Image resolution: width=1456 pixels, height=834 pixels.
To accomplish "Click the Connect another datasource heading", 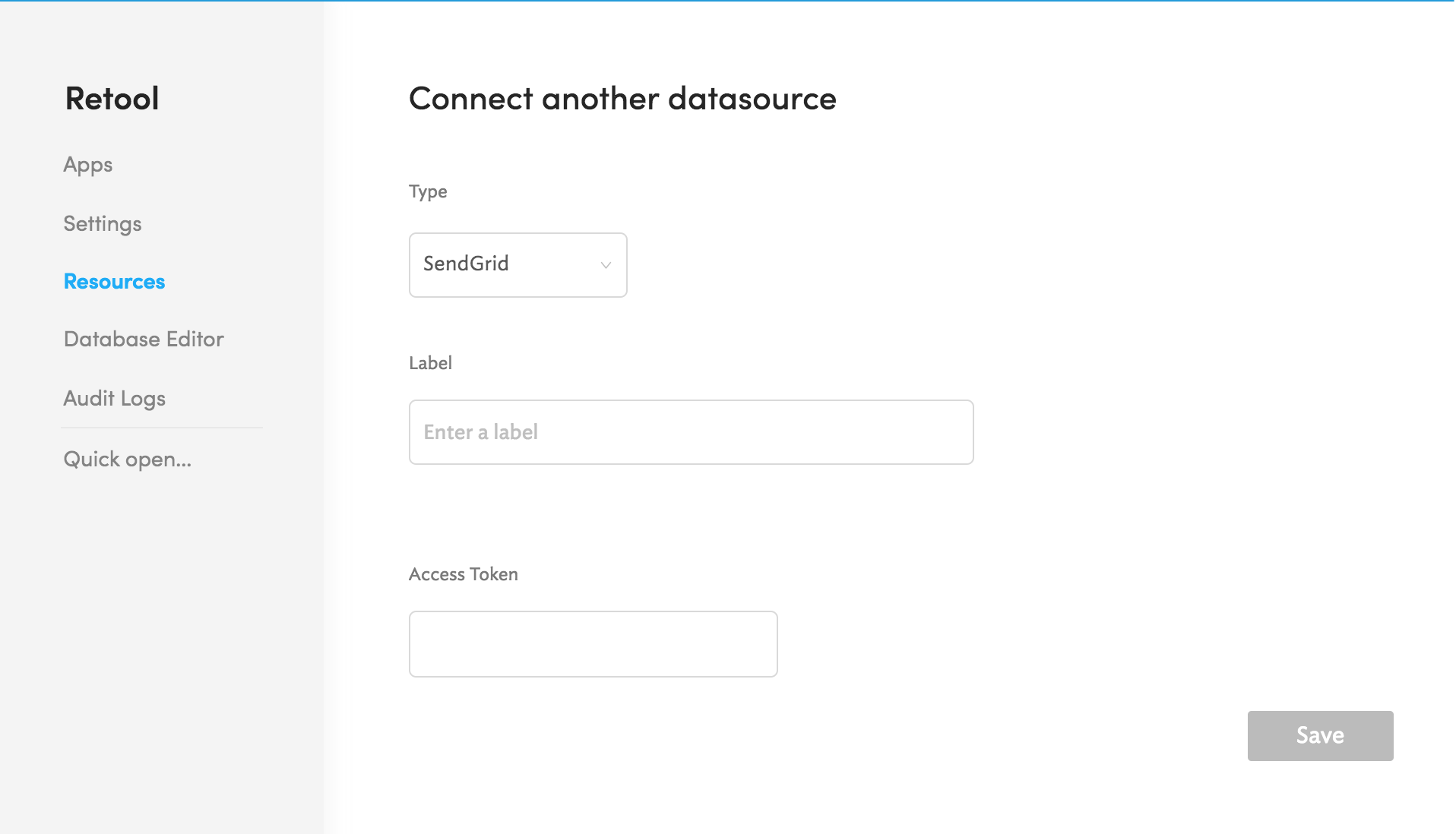I will [622, 99].
